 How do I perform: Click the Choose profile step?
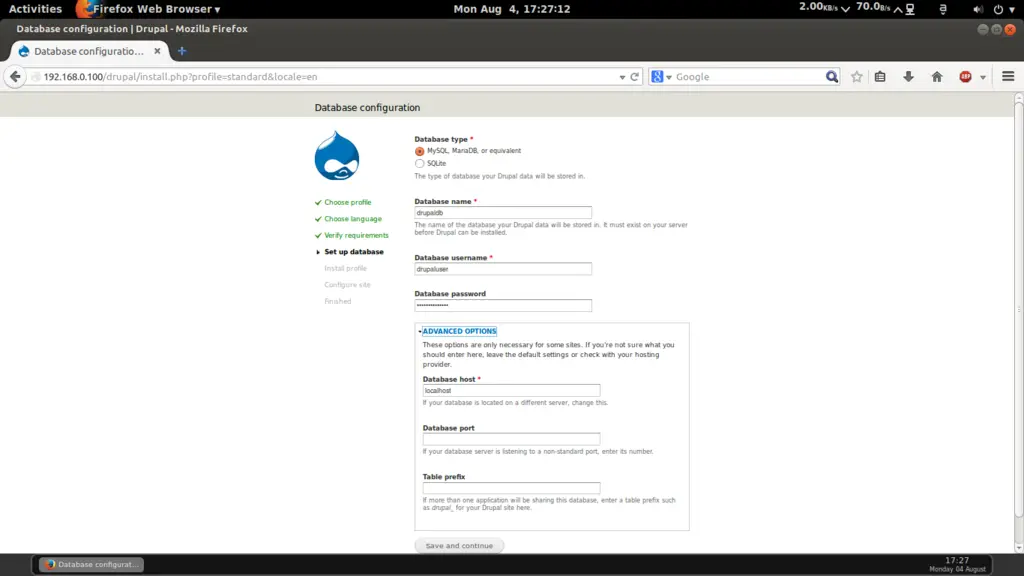click(x=347, y=202)
